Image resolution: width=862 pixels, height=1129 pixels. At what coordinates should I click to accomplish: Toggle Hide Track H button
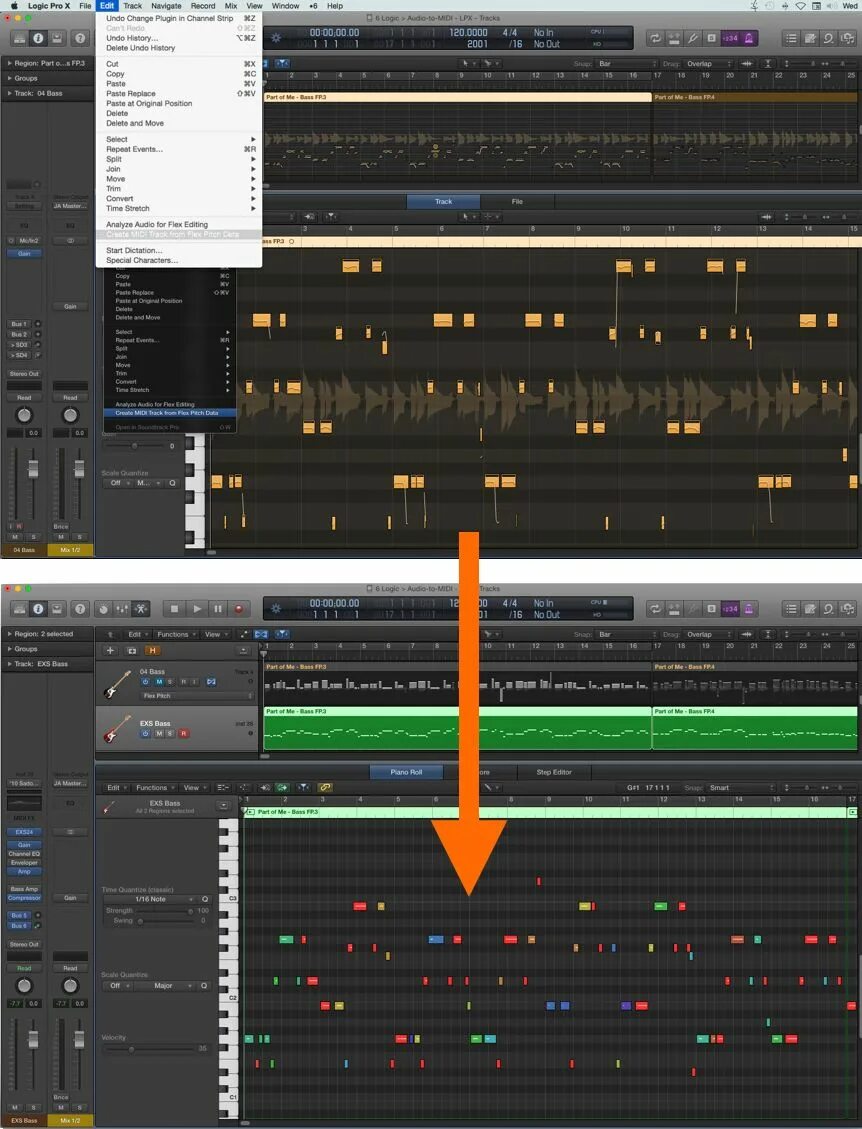152,651
